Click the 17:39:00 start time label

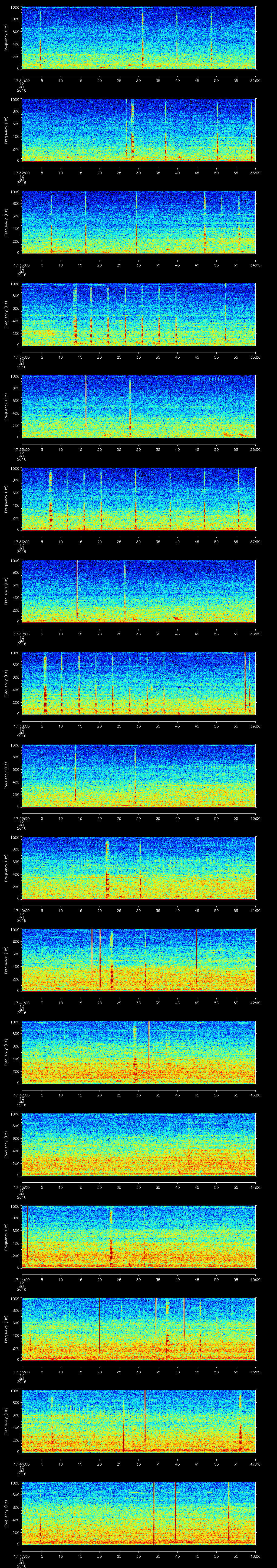point(21,818)
